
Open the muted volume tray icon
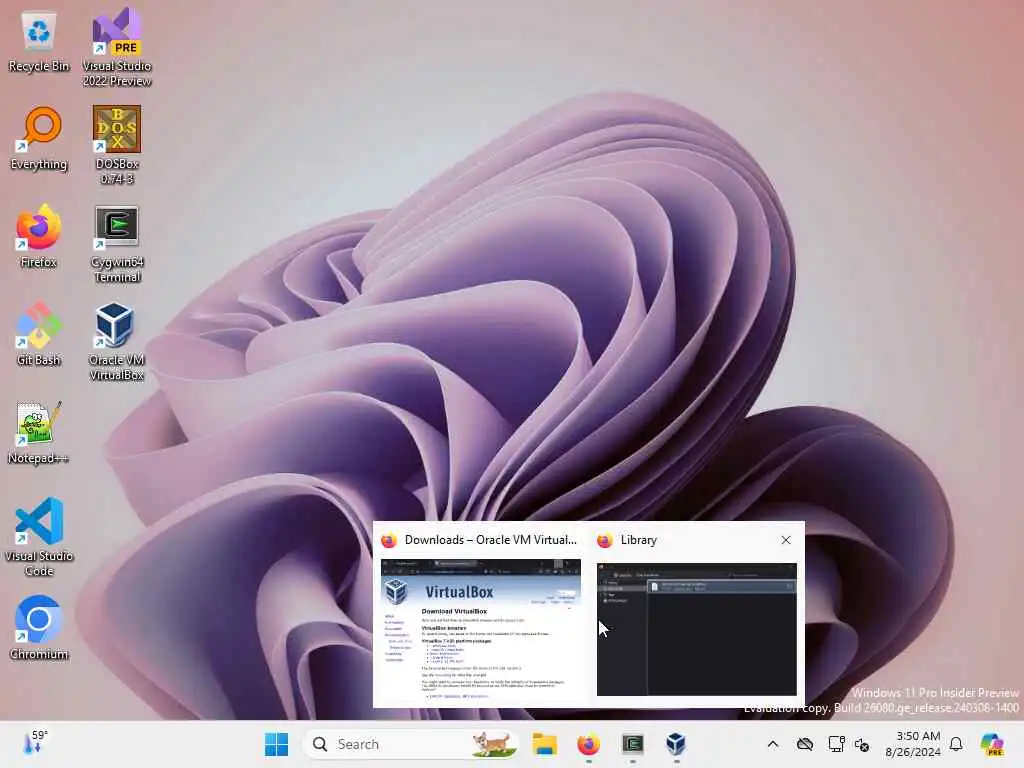point(862,744)
